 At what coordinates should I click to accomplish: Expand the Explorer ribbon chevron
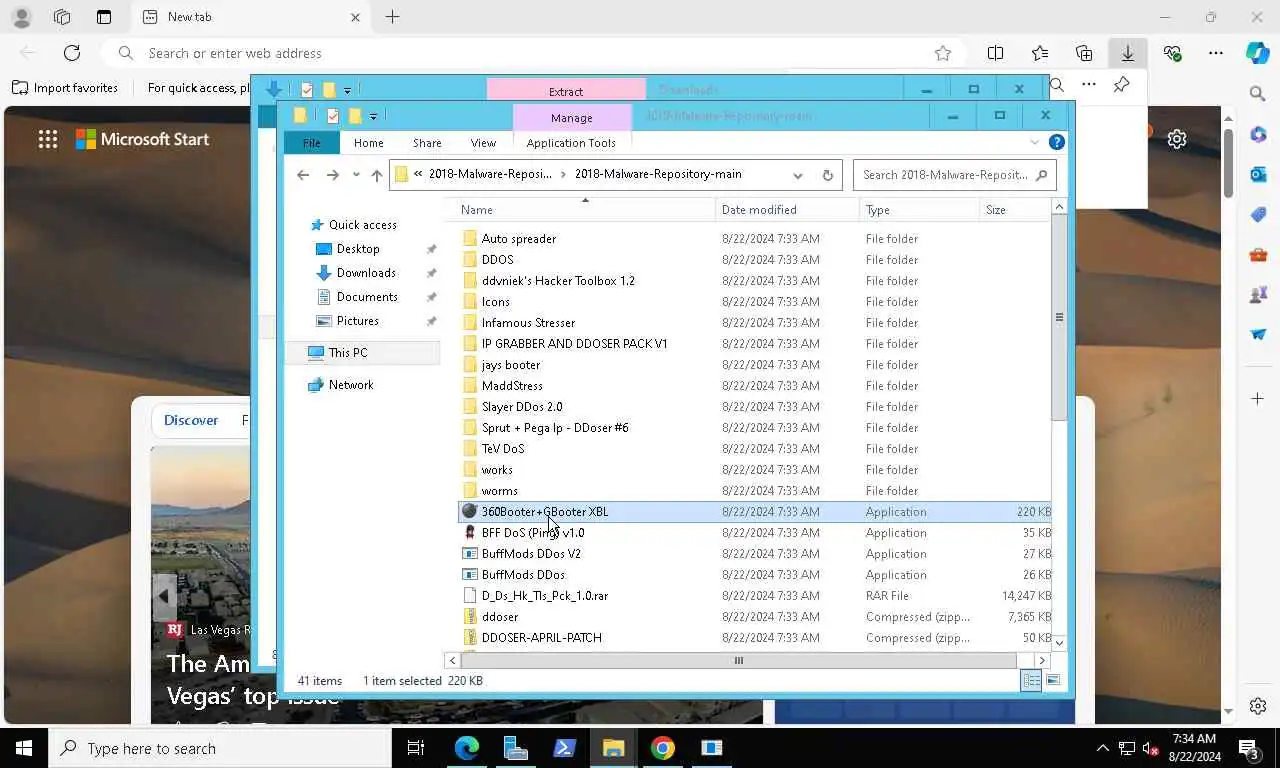pos(1035,143)
